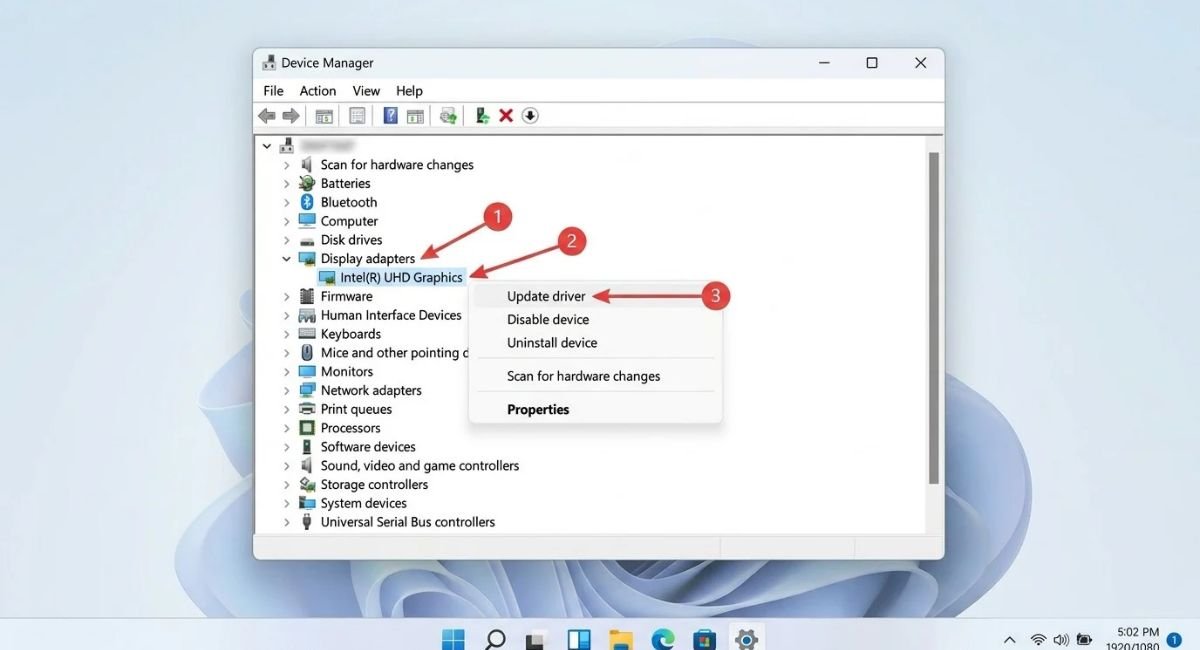Image resolution: width=1200 pixels, height=650 pixels.
Task: Select the Scan for hardware changes tree row
Action: [397, 165]
